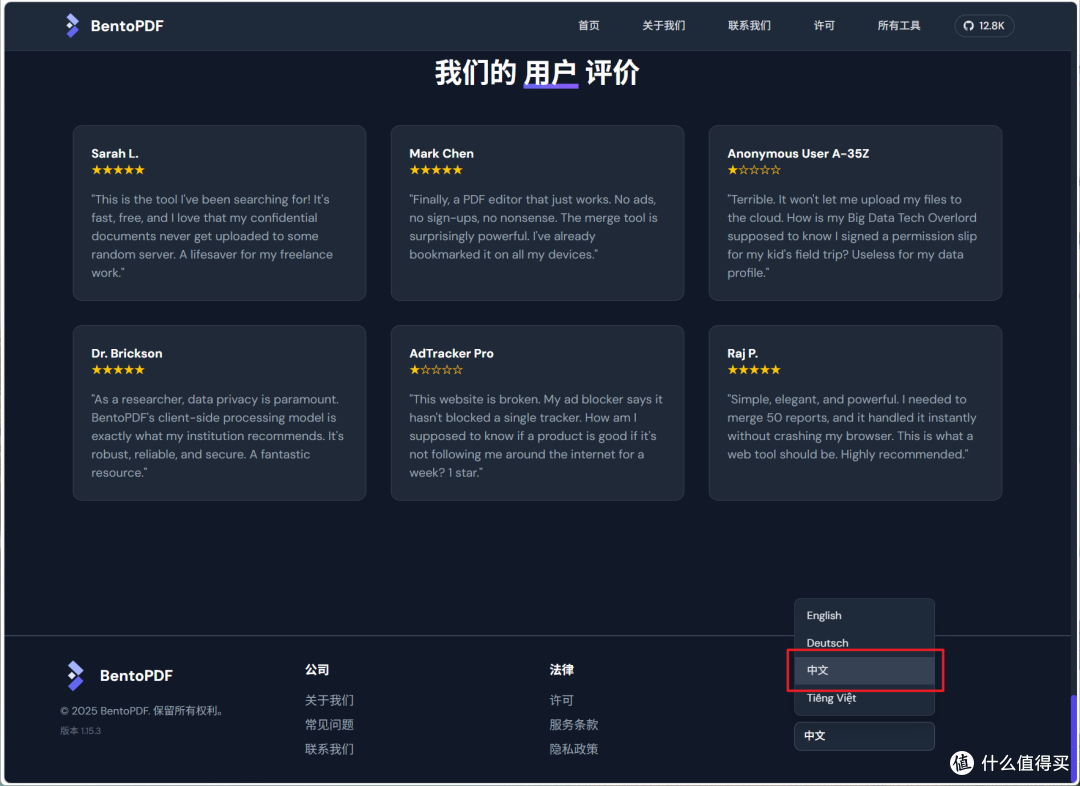
Task: Click AdTracker Pro's review about ad blocker
Action: pos(536,436)
